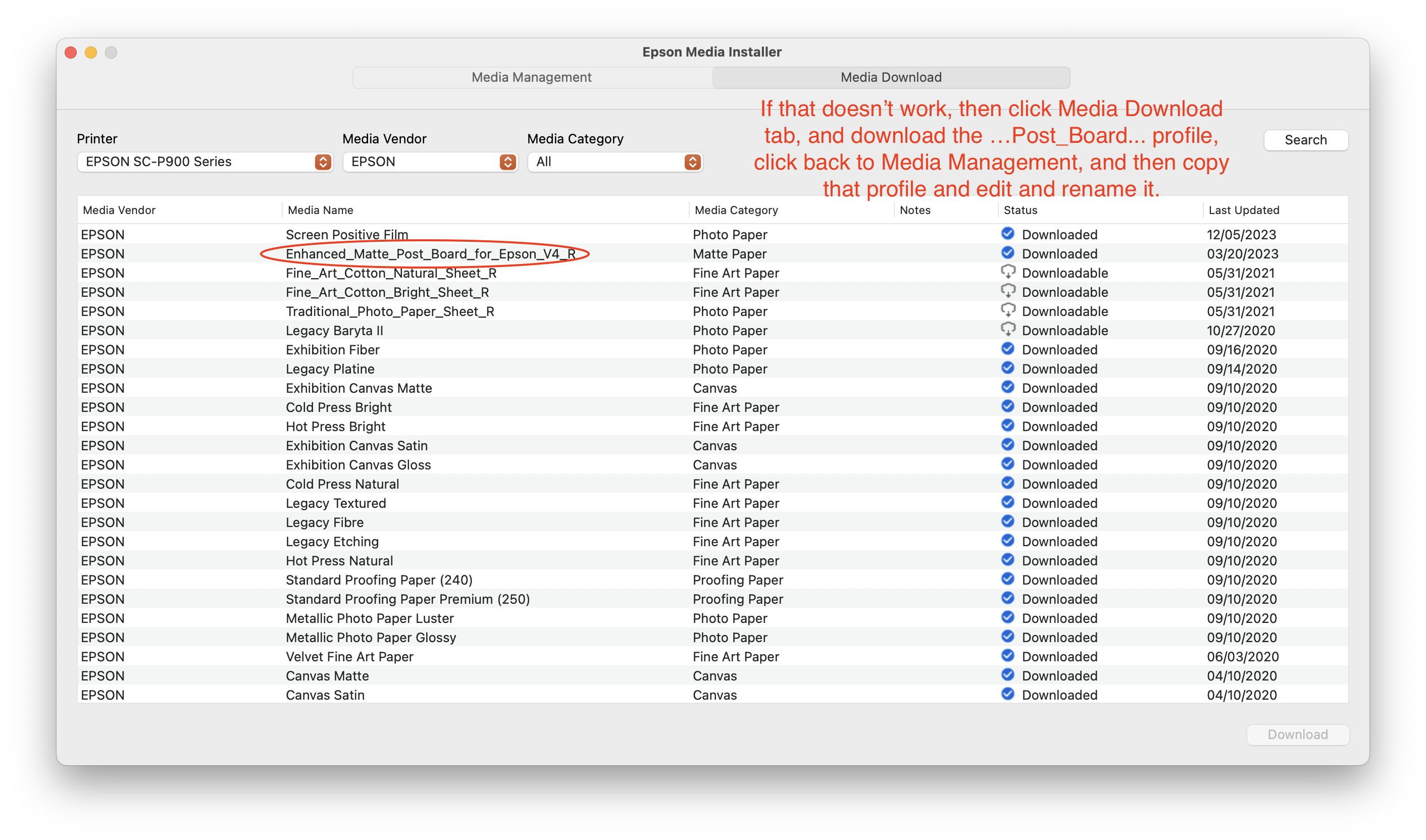Click the downloaded checkmark for Enhanced_Matte_Post_Board row
The width and height of the screenshot is (1426, 840).
[1008, 252]
